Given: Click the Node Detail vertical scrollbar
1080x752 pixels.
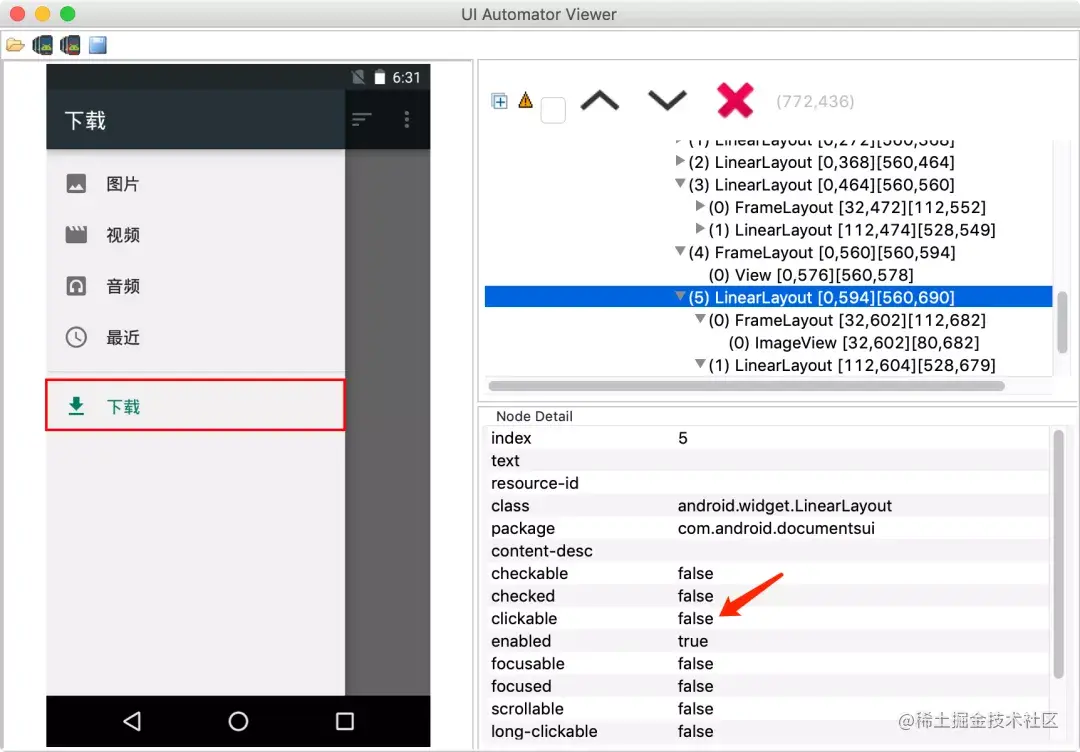Looking at the screenshot, I should pyautogui.click(x=1059, y=554).
